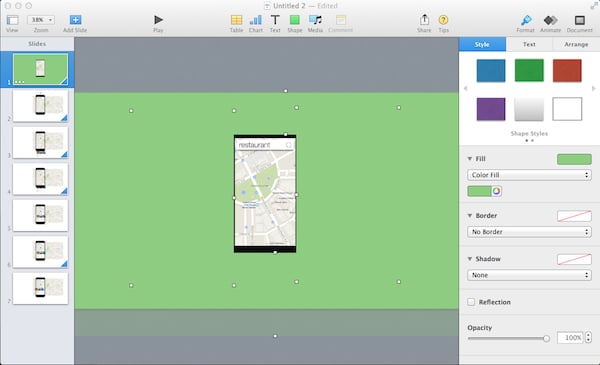Select slide 2 thumbnail
The height and width of the screenshot is (365, 600).
tap(40, 106)
